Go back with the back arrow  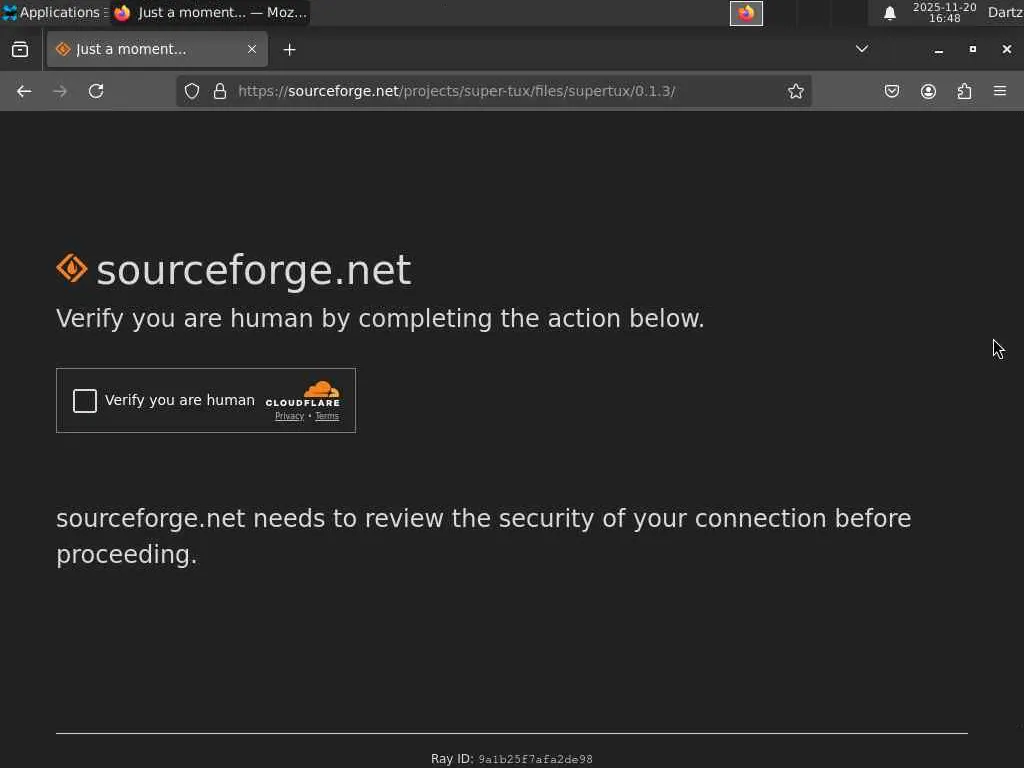(24, 91)
